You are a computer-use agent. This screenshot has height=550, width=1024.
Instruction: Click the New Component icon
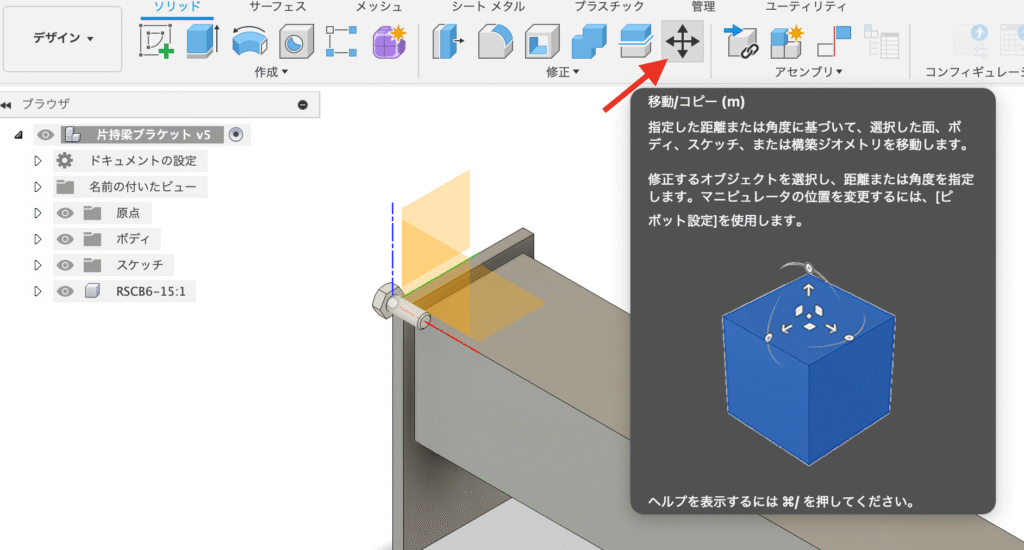(x=787, y=41)
